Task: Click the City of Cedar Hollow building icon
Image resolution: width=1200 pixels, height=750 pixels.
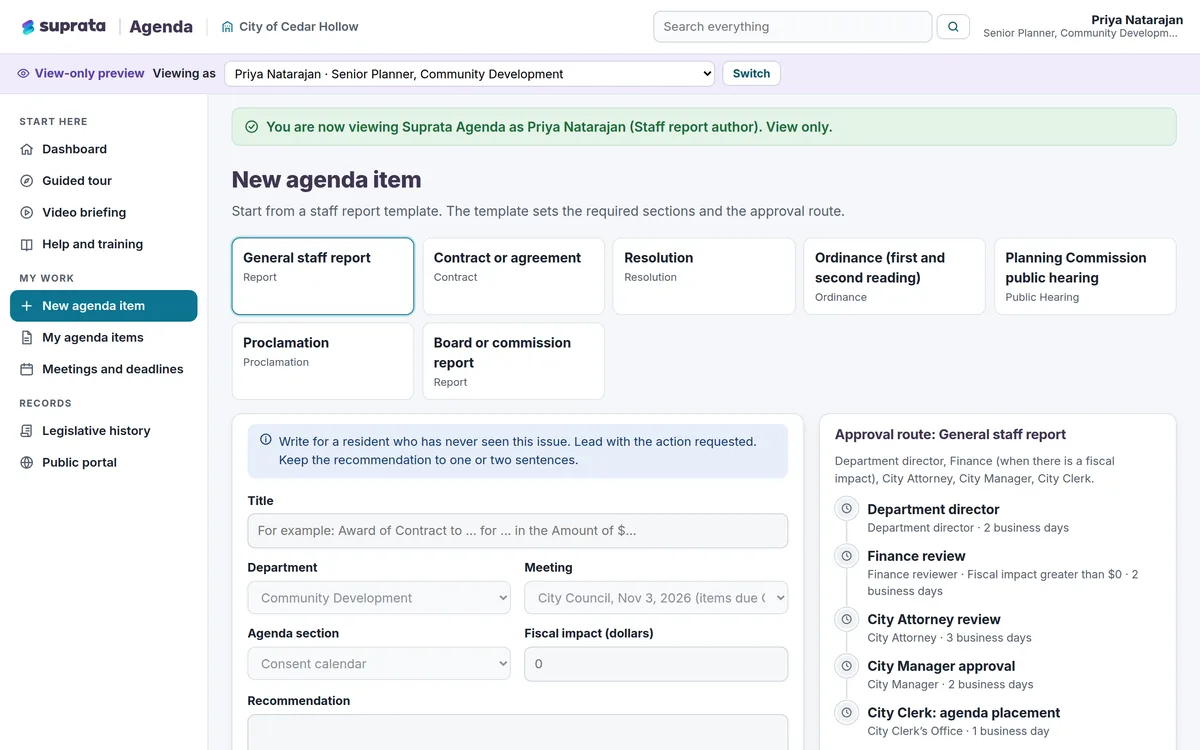Action: coord(227,27)
